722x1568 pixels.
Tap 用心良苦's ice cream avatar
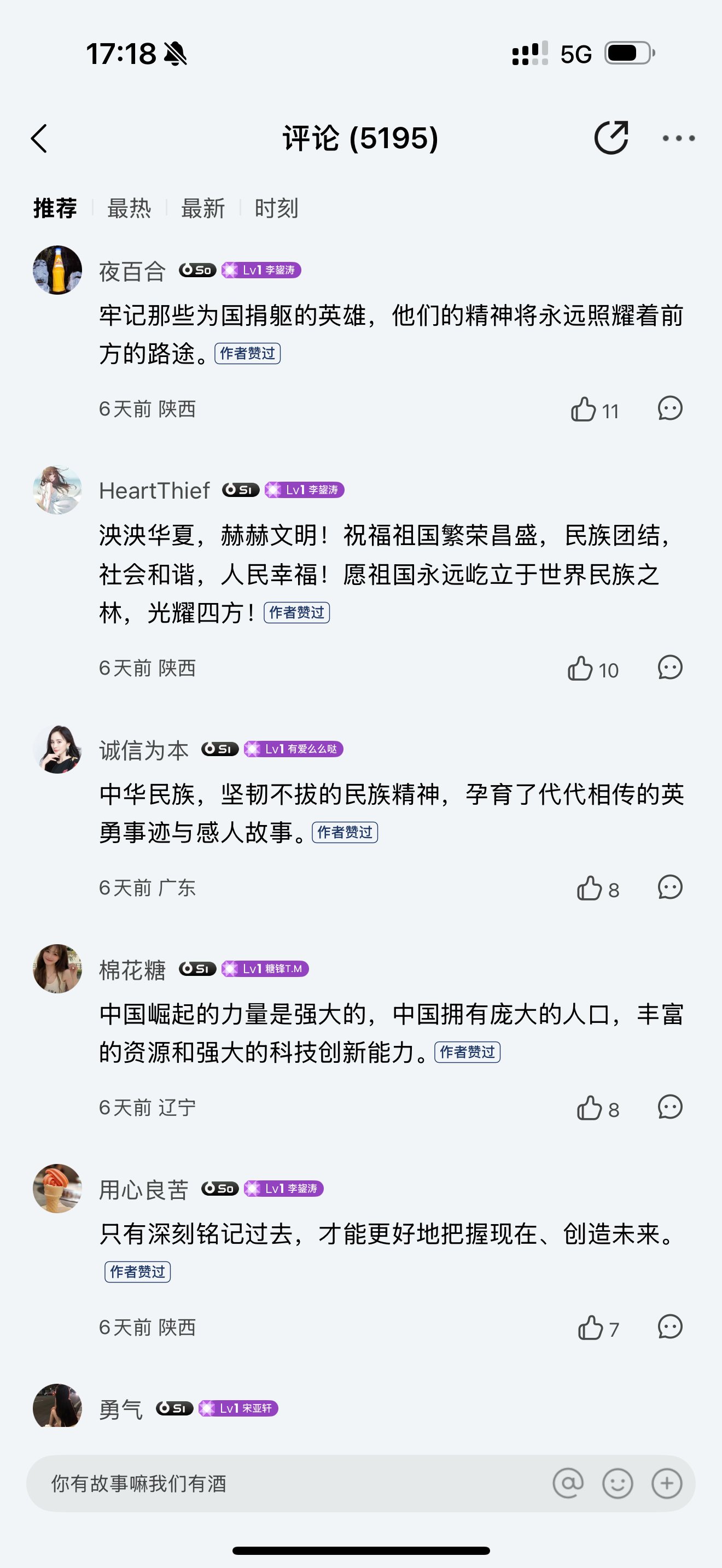pos(57,1188)
